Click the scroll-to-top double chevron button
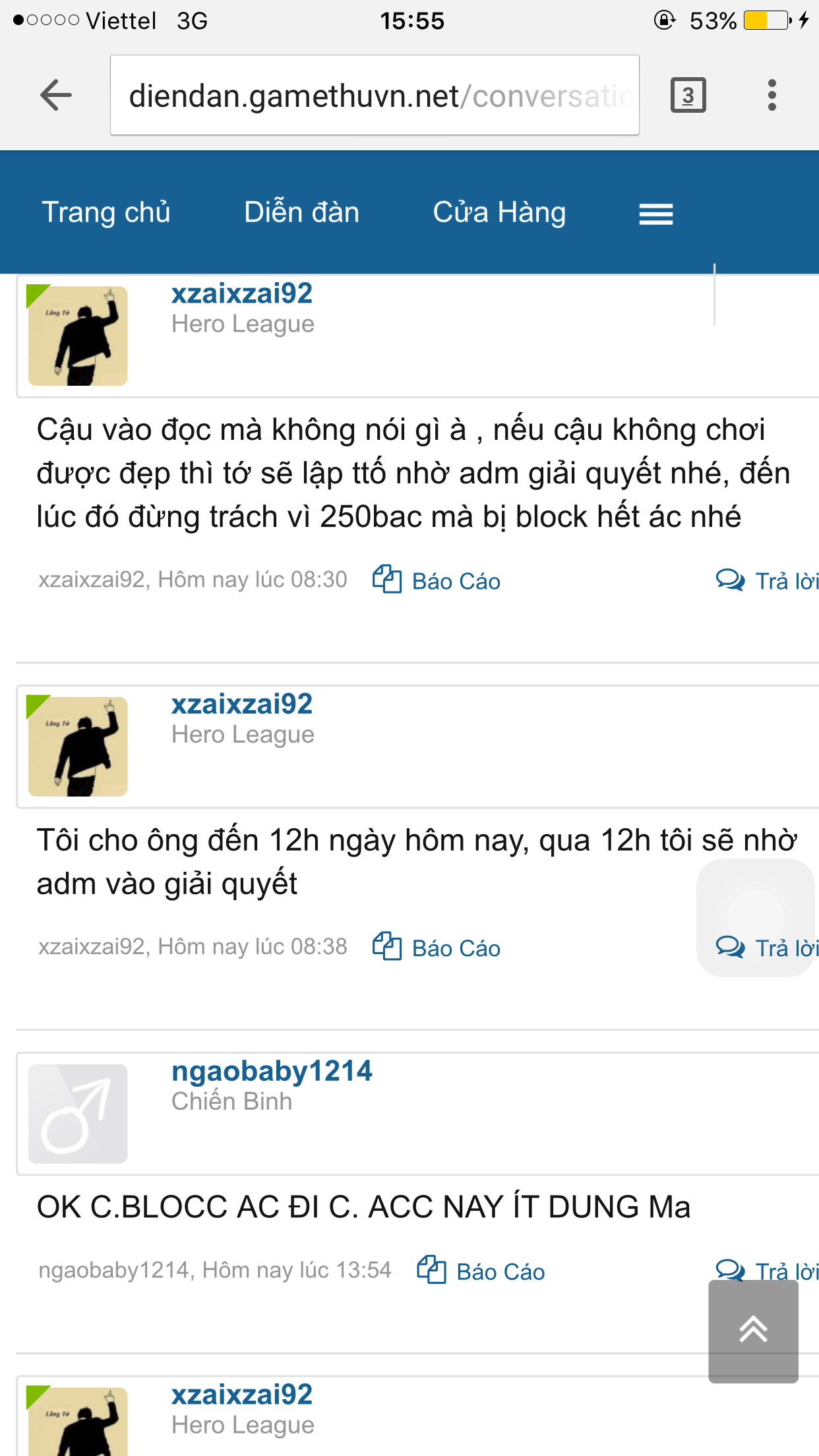This screenshot has width=819, height=1456. (x=753, y=1331)
